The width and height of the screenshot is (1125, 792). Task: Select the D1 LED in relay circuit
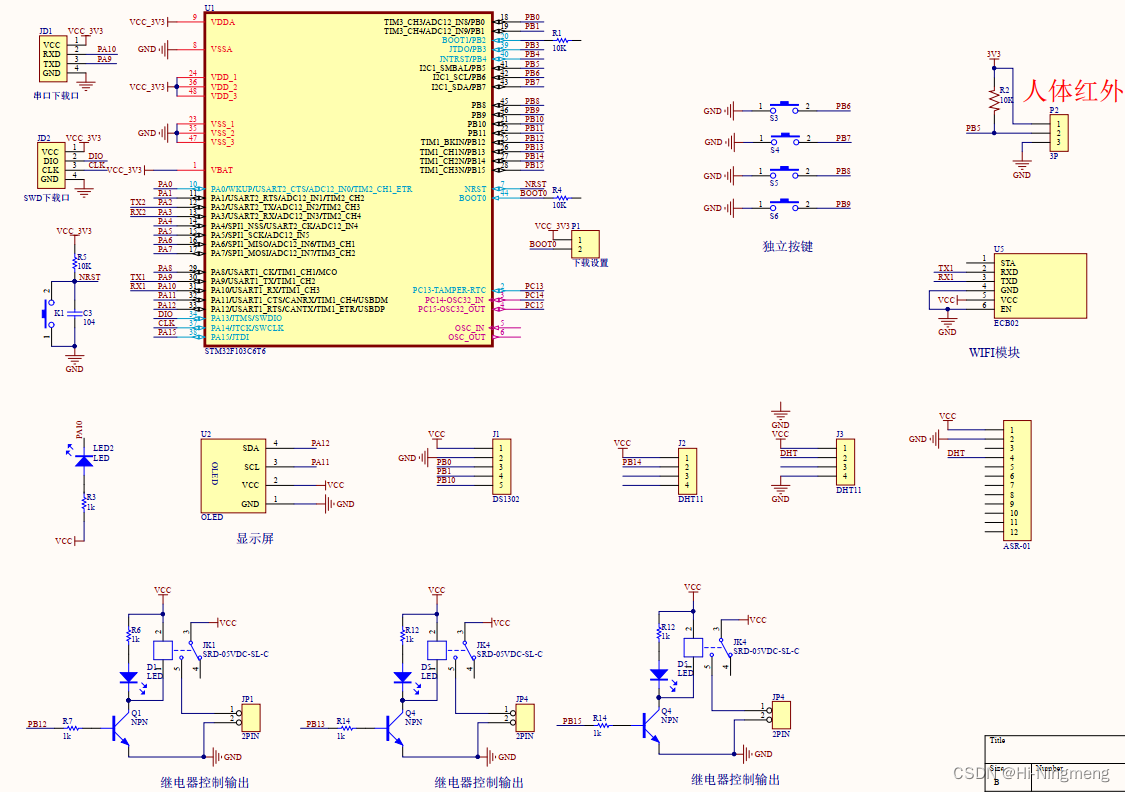click(128, 676)
